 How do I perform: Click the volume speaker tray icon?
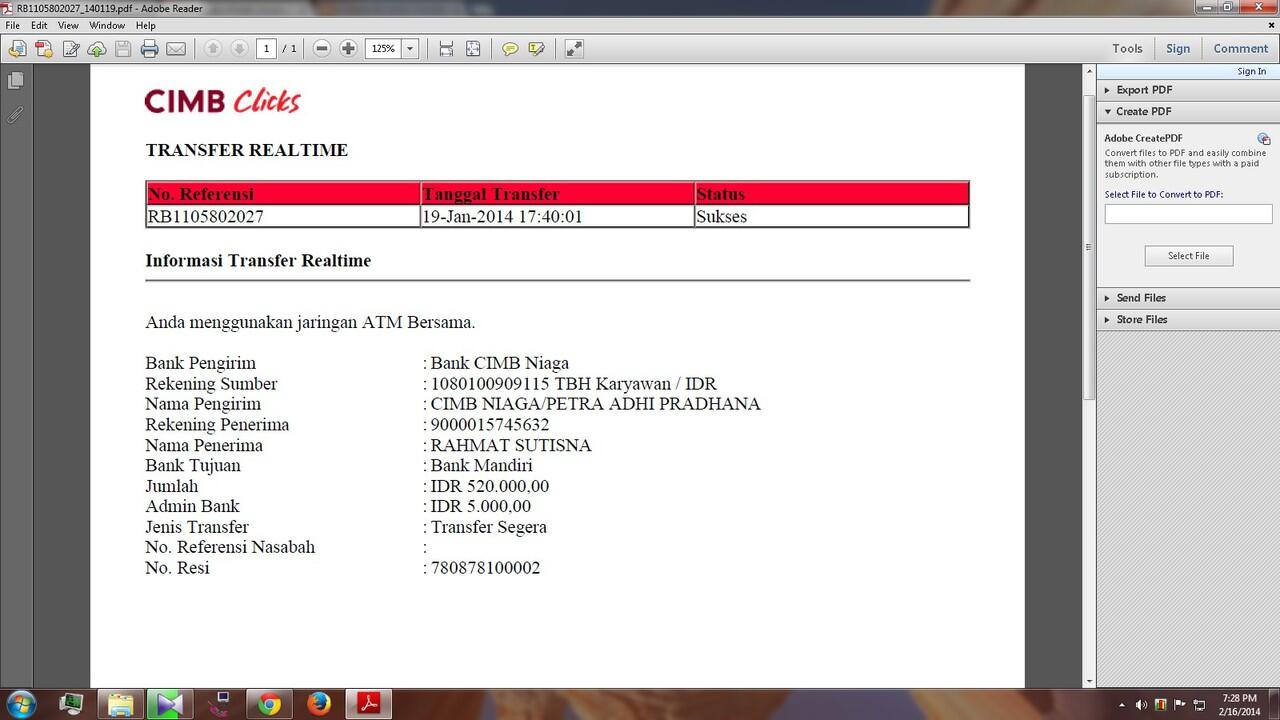[1142, 704]
